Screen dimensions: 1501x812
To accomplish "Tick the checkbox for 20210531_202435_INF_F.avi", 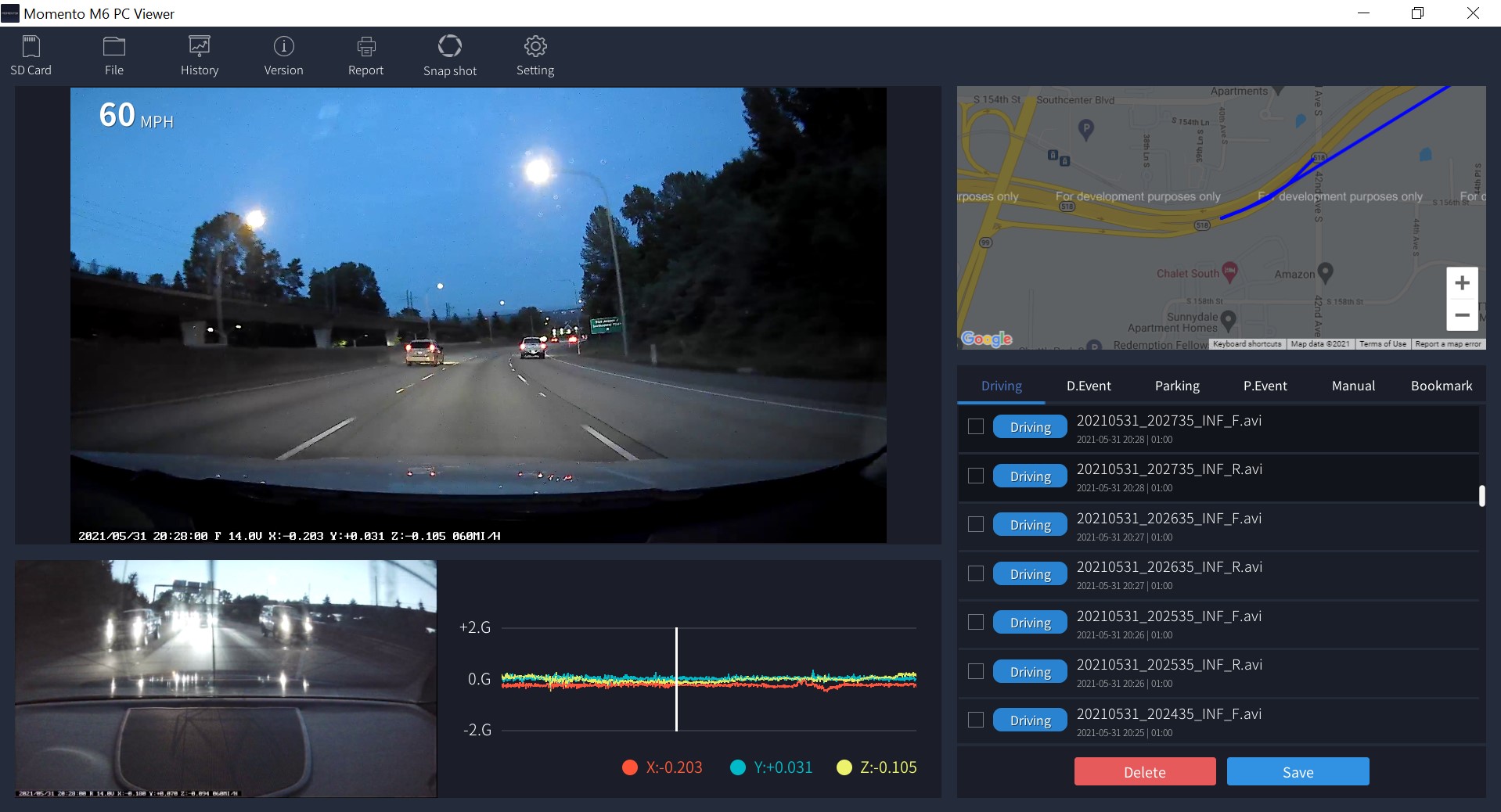I will 976,720.
